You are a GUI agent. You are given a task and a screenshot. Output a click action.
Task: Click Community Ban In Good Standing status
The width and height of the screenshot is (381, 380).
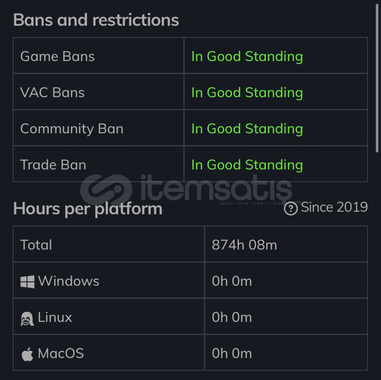[x=247, y=129]
